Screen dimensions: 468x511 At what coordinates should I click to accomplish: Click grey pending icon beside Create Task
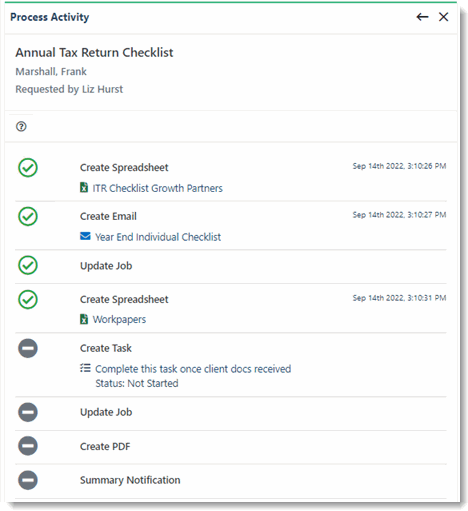tap(28, 348)
